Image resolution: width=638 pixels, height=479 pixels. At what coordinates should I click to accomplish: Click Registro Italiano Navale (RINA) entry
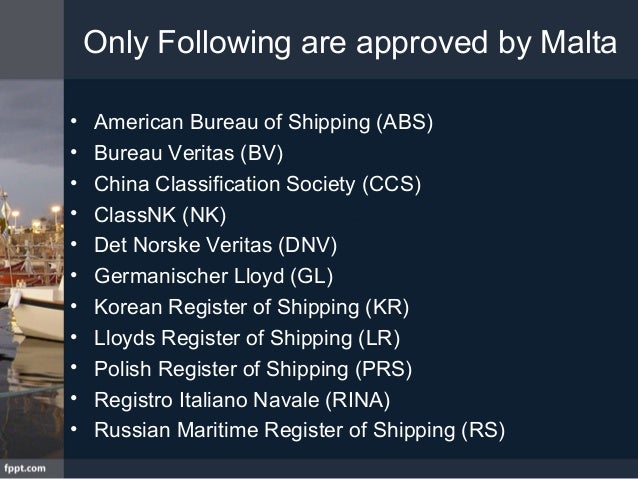242,400
